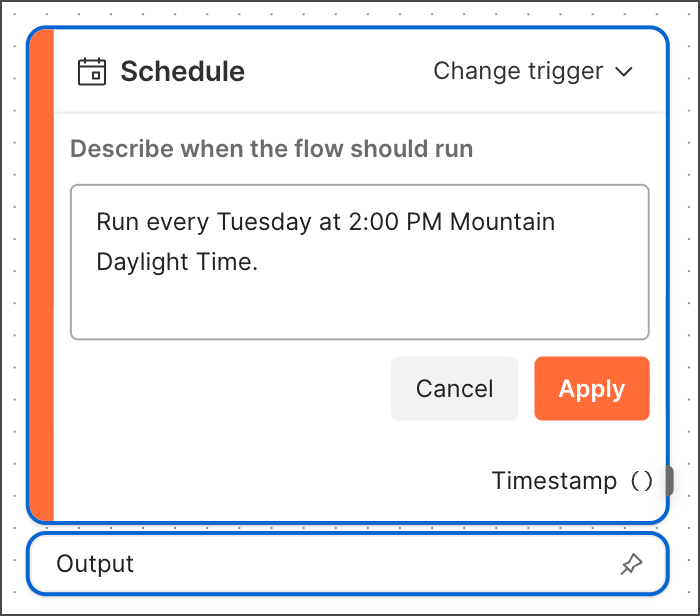Viewport: 700px width, 616px height.
Task: Select the Schedule title text
Action: pos(182,72)
